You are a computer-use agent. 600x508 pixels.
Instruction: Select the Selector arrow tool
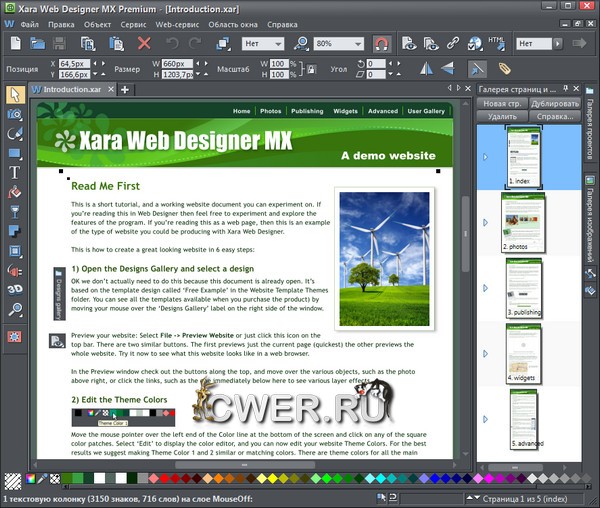[14, 95]
